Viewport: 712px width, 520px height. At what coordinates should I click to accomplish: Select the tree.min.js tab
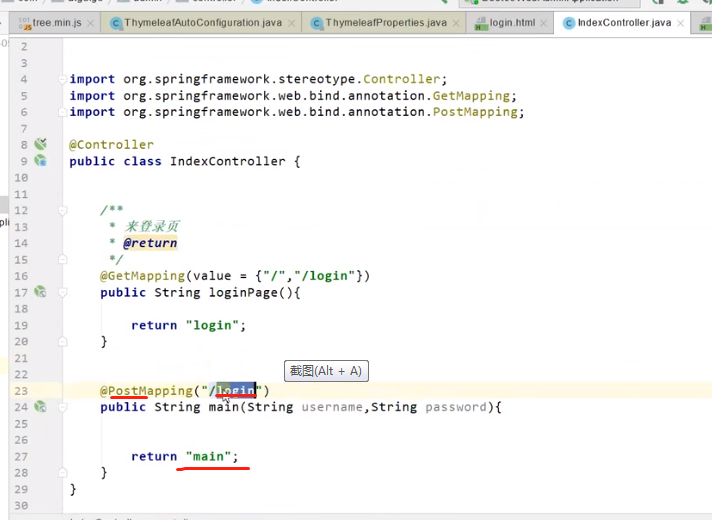click(56, 23)
